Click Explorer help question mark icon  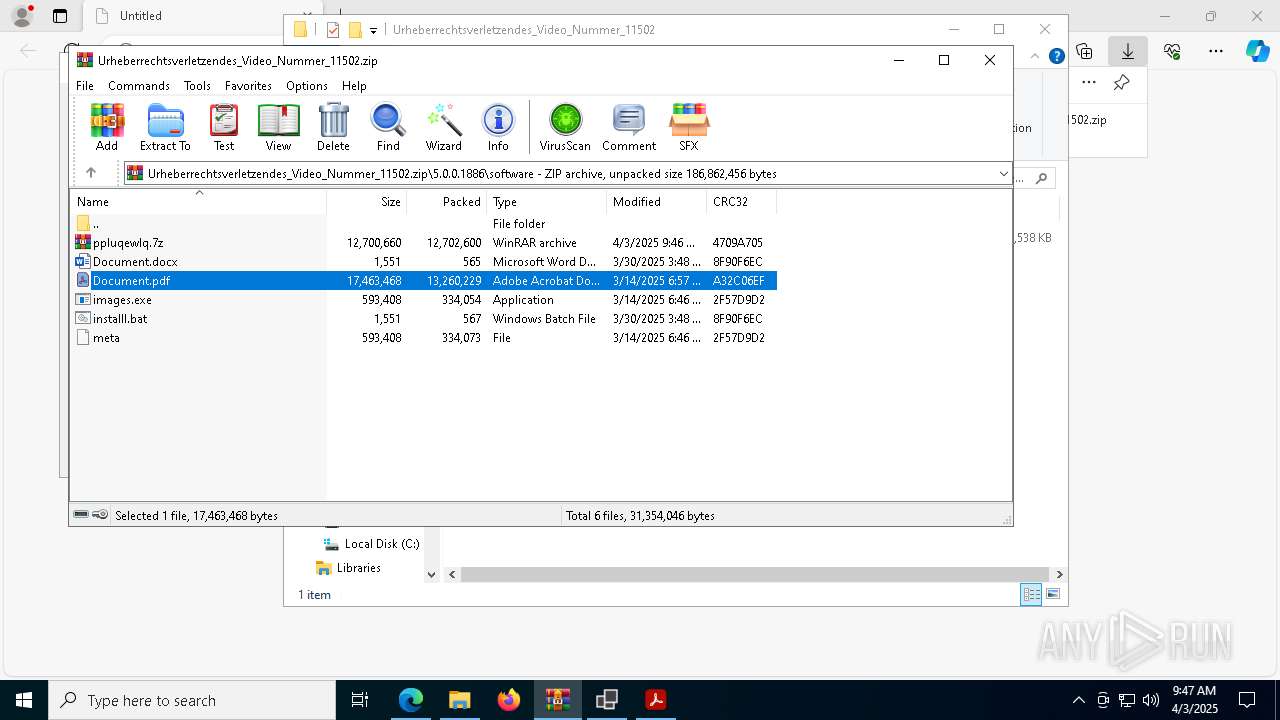(x=1056, y=56)
